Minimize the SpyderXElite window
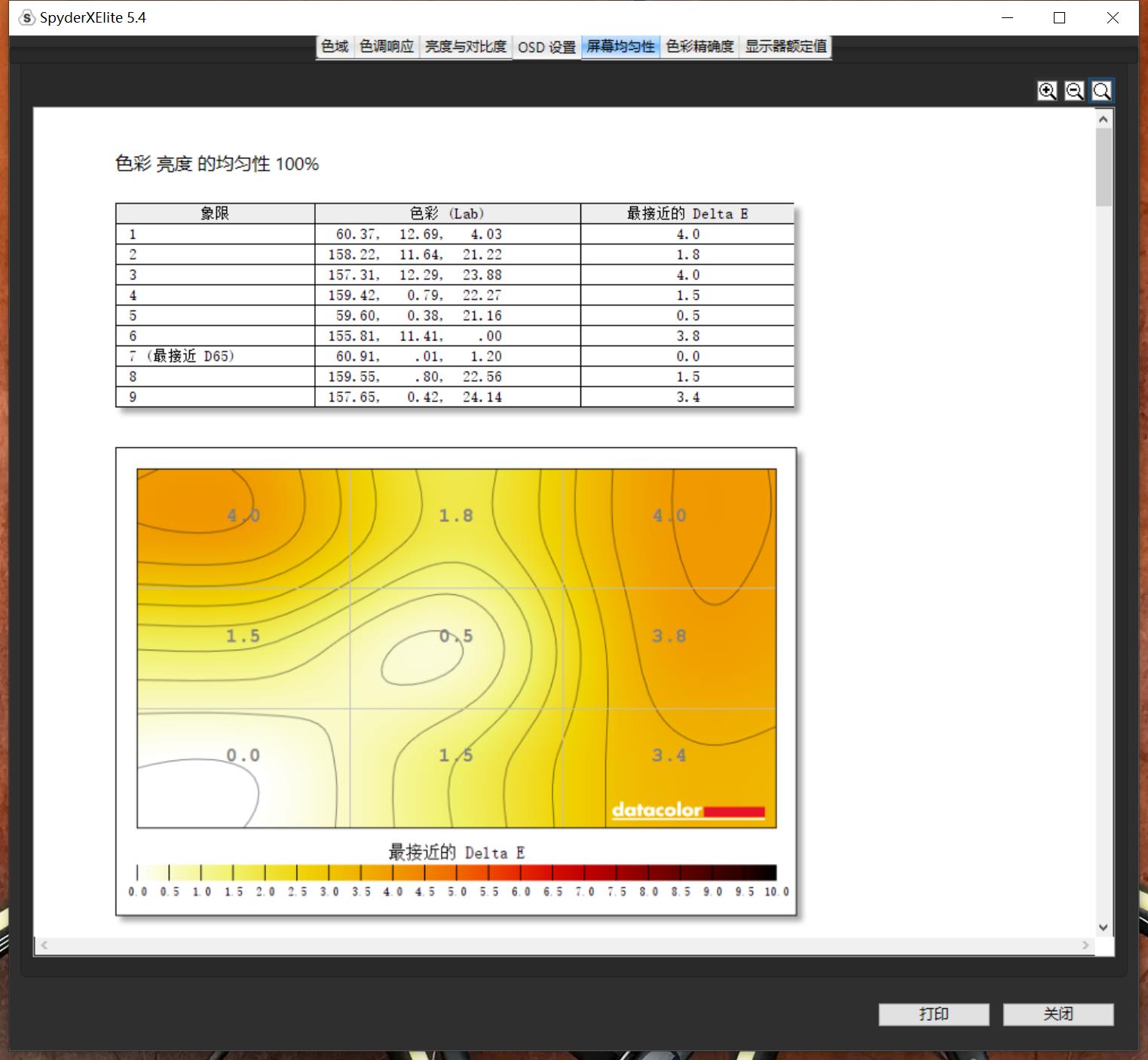This screenshot has width=1148, height=1060. point(1007,18)
